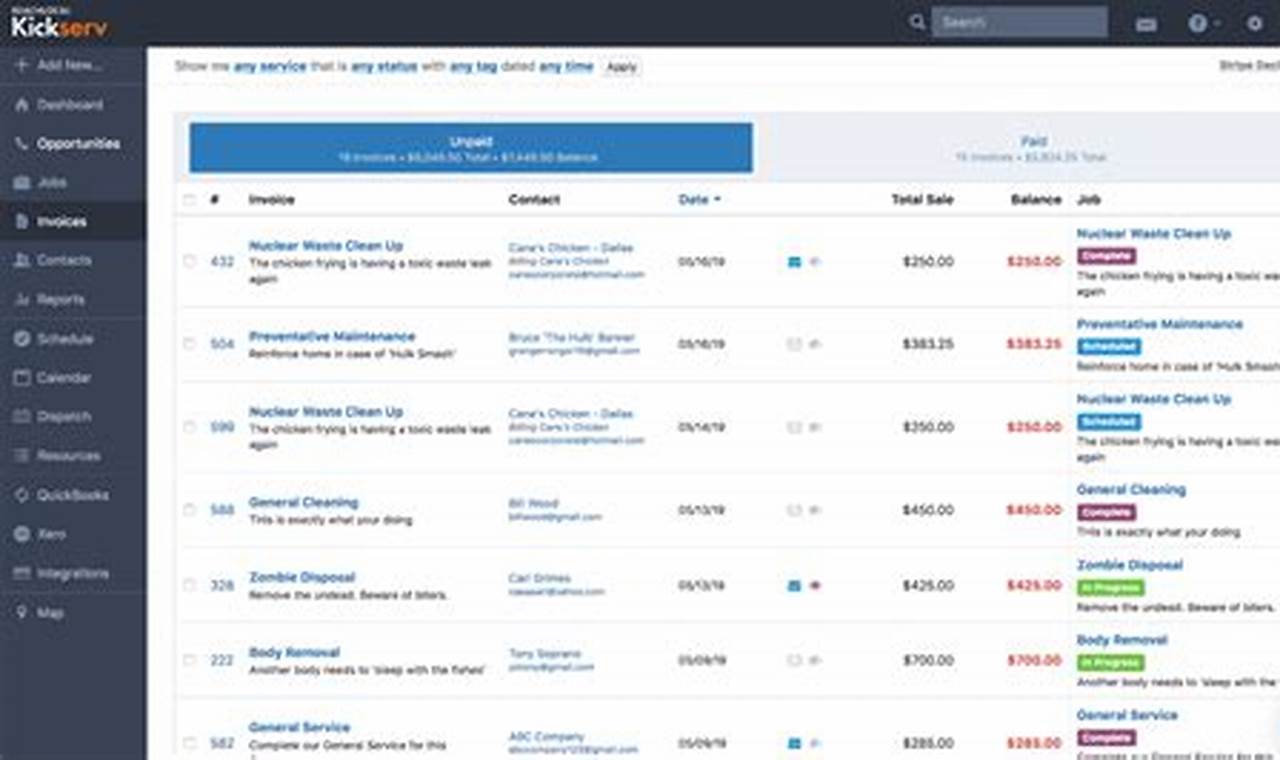Click the $700.00 balance amount
The height and width of the screenshot is (760, 1280).
coord(1034,660)
